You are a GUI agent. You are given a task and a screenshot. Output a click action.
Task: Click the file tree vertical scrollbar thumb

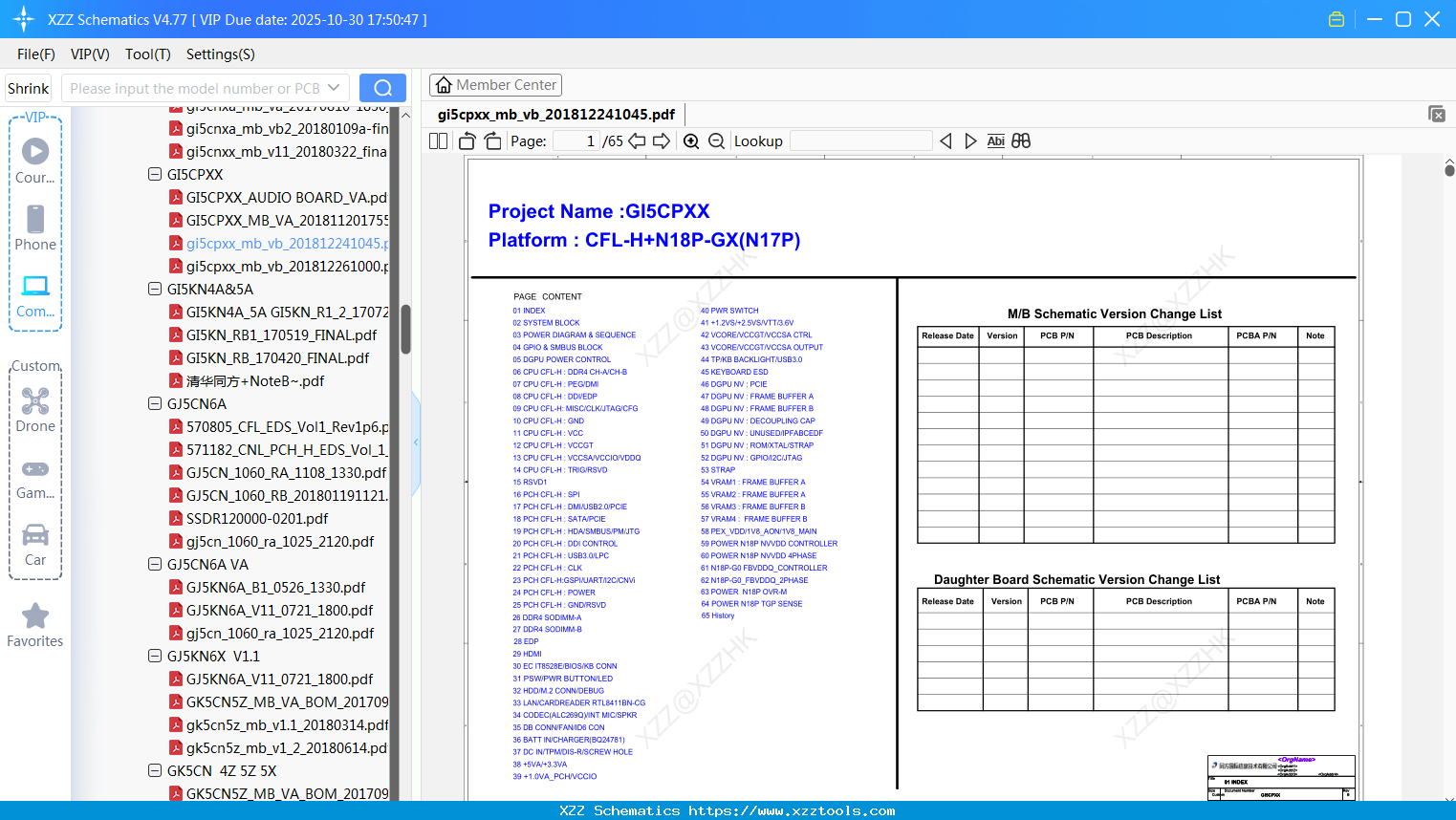(405, 330)
